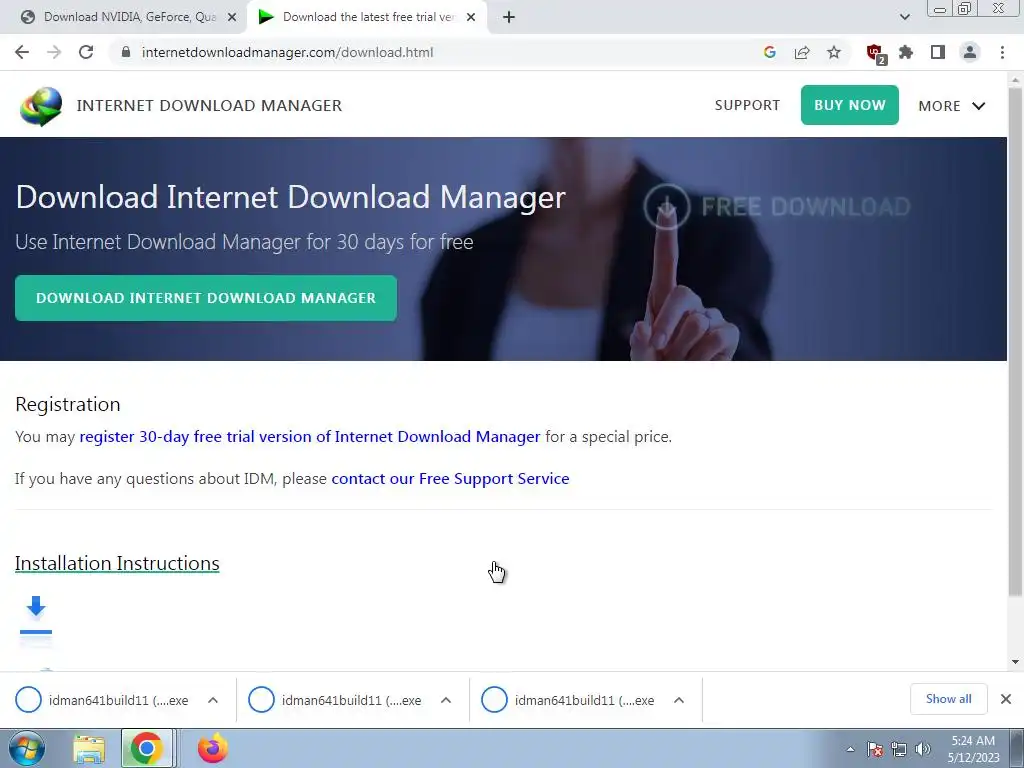Click the blue download arrow icon
The image size is (1024, 768).
tap(36, 615)
